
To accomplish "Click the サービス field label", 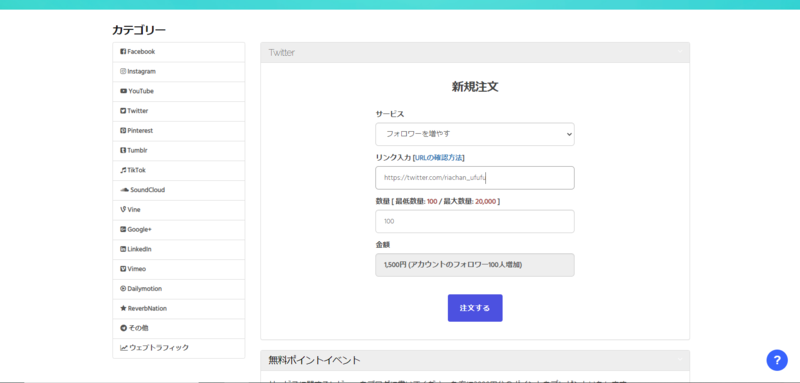I will [x=390, y=114].
